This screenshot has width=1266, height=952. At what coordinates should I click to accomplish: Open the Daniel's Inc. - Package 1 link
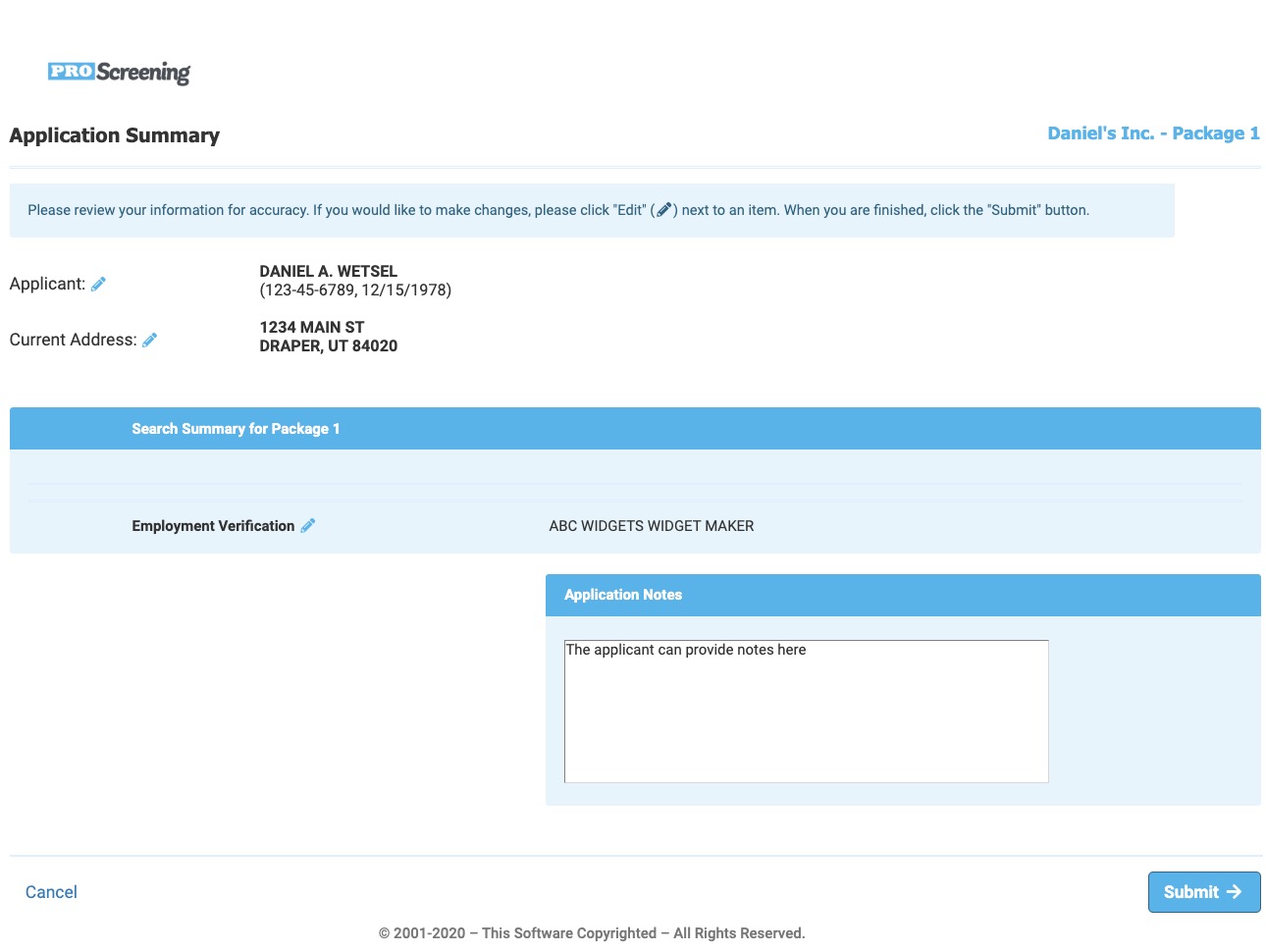tap(1153, 133)
